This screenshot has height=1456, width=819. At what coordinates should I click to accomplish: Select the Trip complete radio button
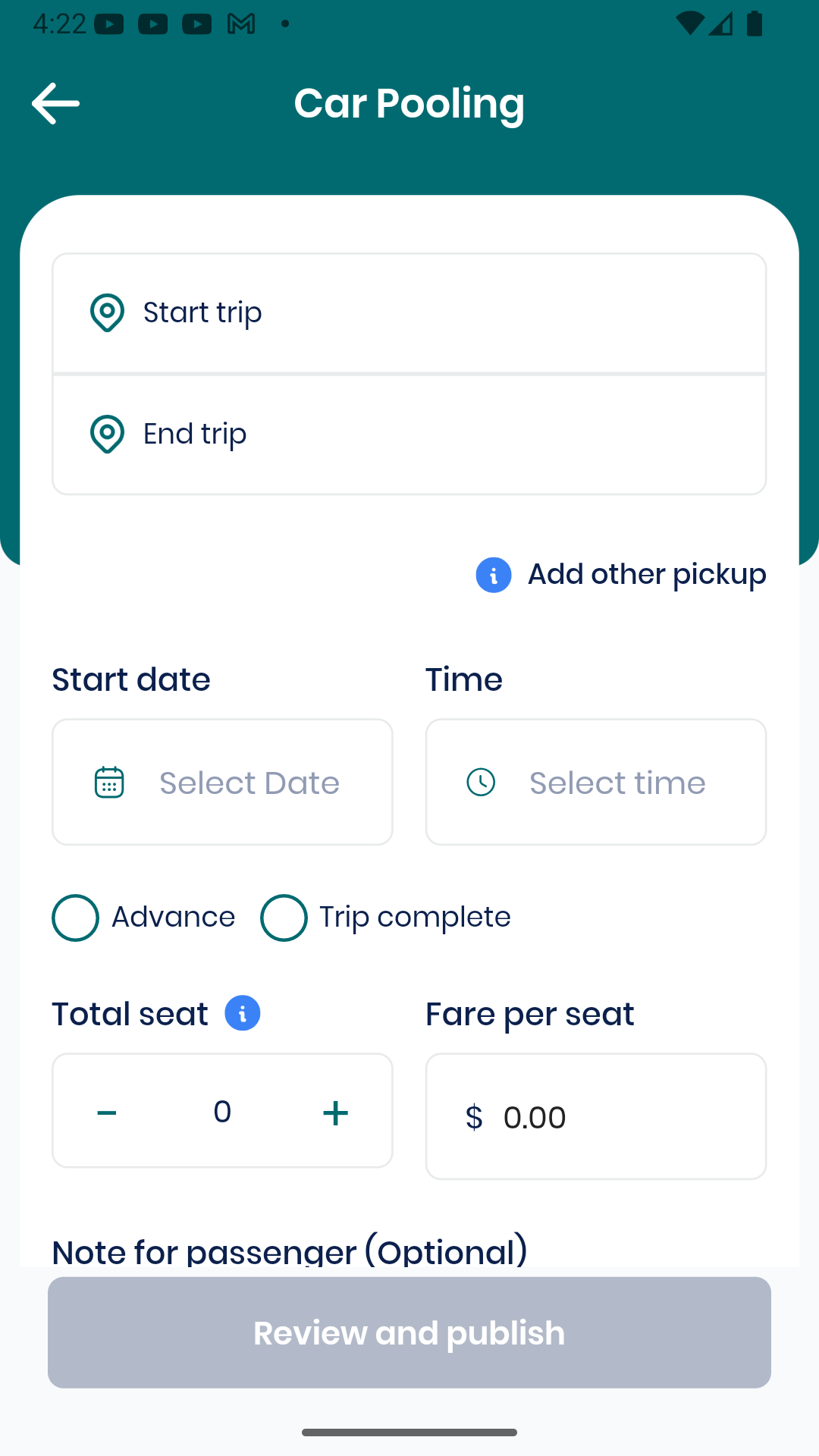point(284,918)
